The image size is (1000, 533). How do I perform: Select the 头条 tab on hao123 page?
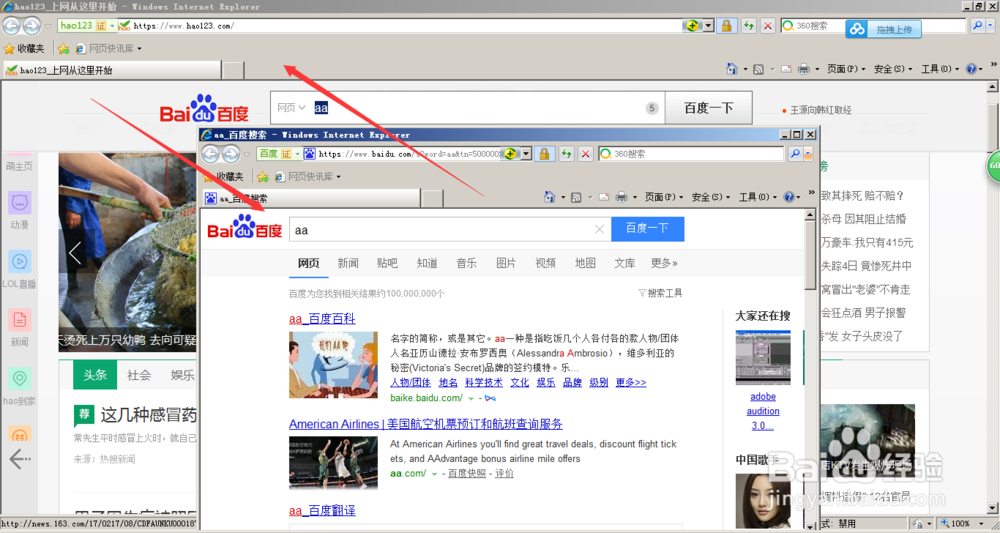(x=95, y=375)
